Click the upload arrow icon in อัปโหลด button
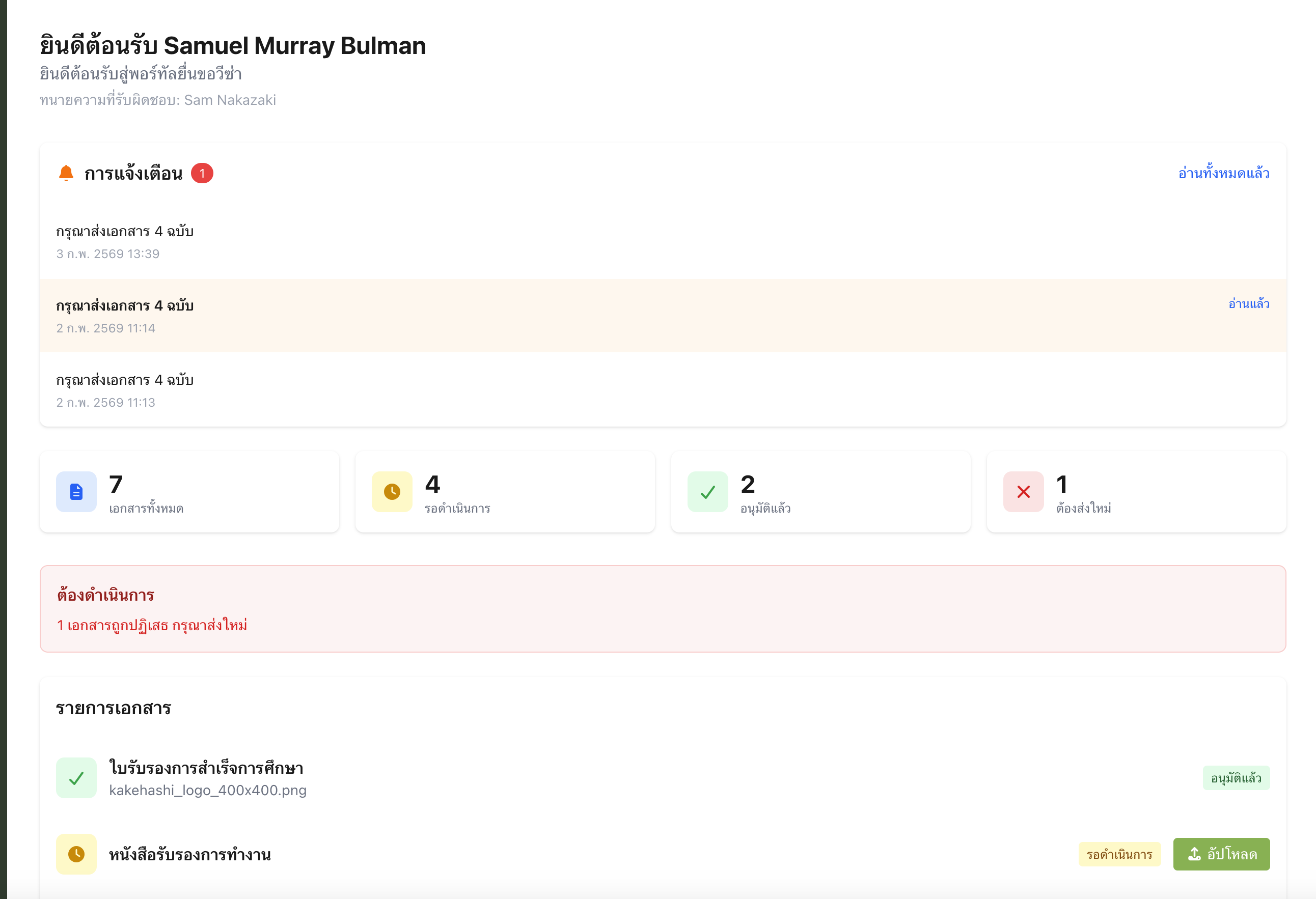This screenshot has width=1316, height=899. pyautogui.click(x=1194, y=854)
